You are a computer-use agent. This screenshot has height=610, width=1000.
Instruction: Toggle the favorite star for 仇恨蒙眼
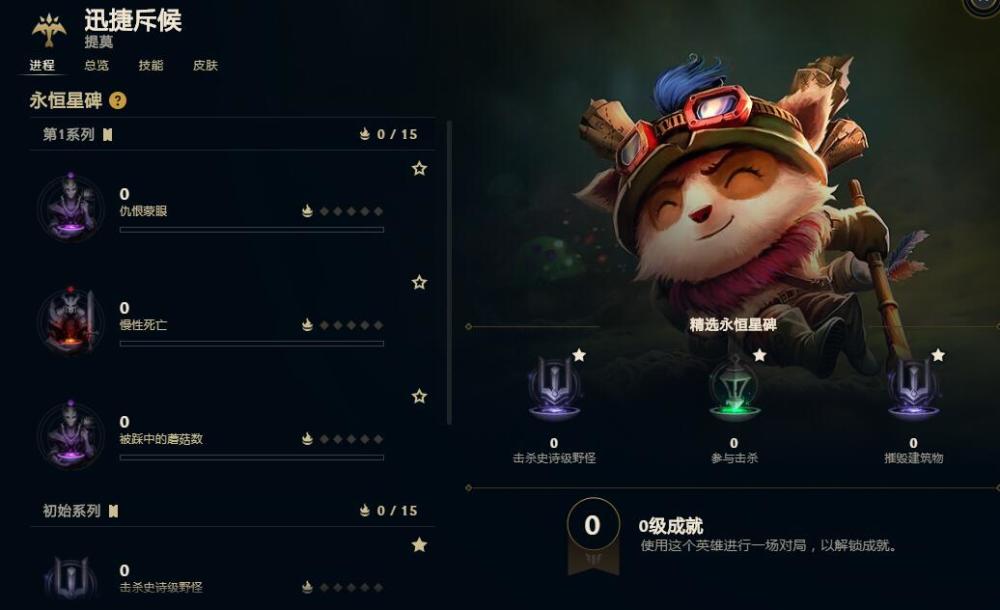click(419, 168)
